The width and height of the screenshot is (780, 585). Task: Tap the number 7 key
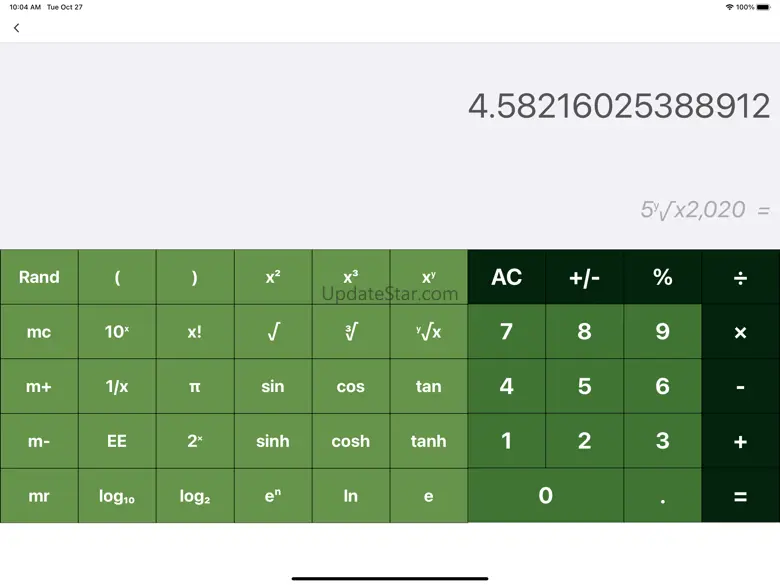point(506,332)
